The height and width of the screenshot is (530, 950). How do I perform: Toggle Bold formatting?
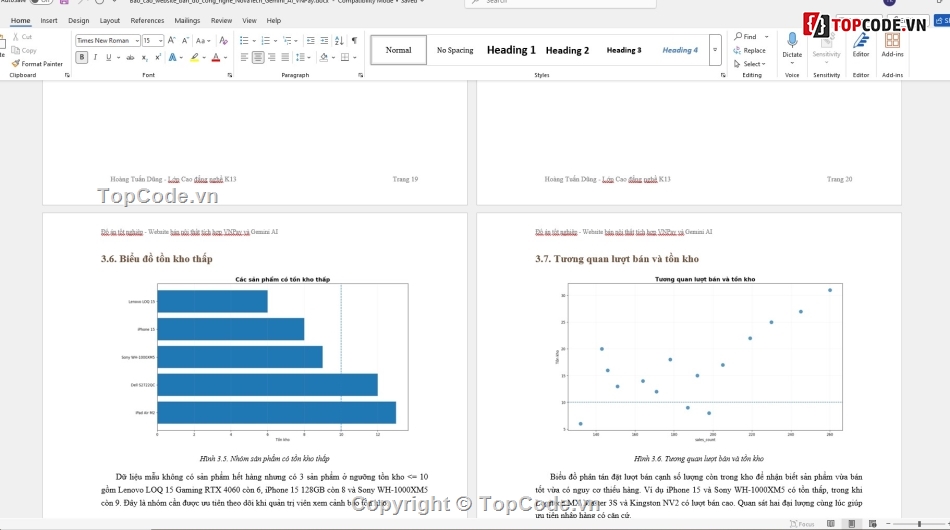pyautogui.click(x=82, y=58)
